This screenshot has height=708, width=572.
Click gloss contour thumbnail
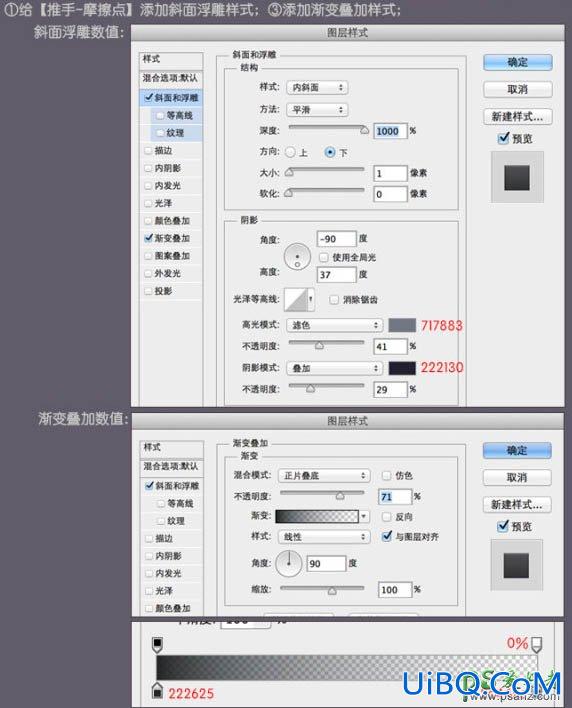tap(296, 300)
